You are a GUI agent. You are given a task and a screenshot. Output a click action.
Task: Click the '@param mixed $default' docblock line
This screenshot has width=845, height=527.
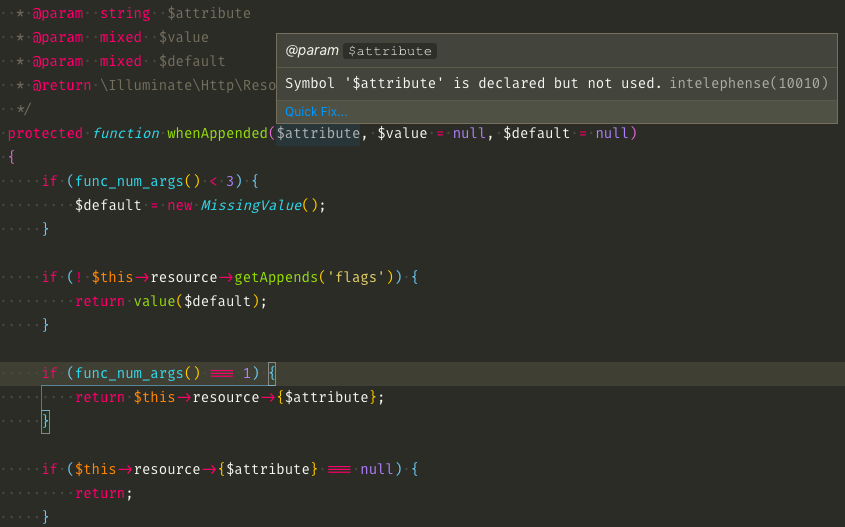click(x=121, y=61)
